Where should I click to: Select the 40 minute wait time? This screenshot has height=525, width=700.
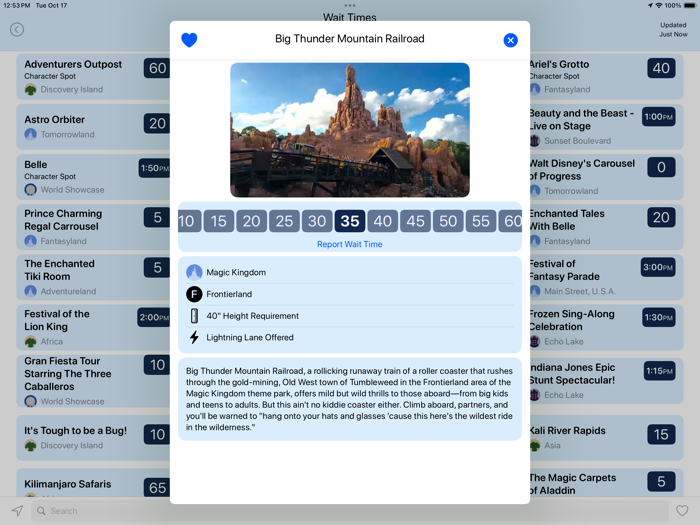coord(383,221)
